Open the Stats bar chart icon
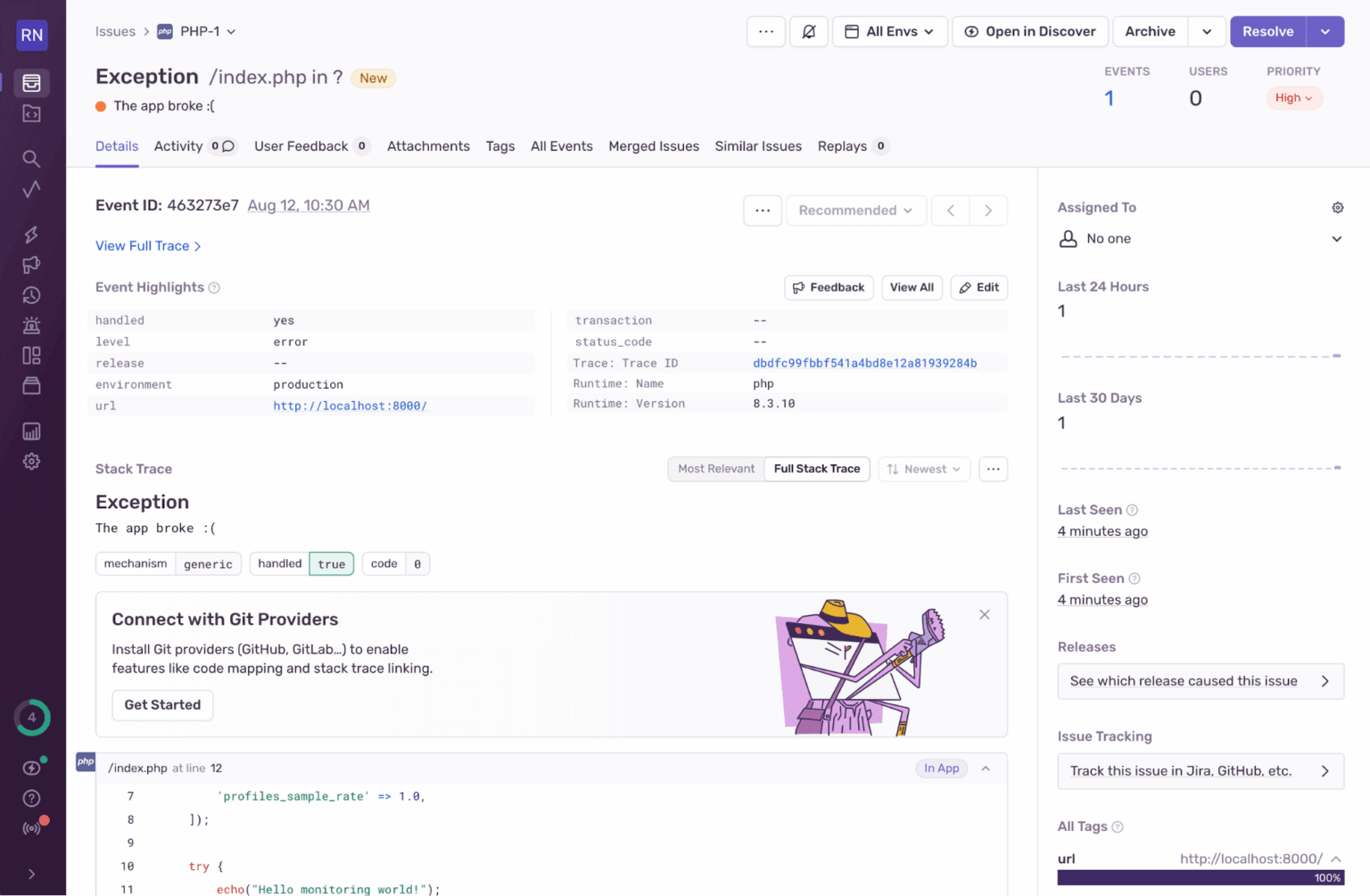This screenshot has width=1370, height=896. pyautogui.click(x=32, y=431)
